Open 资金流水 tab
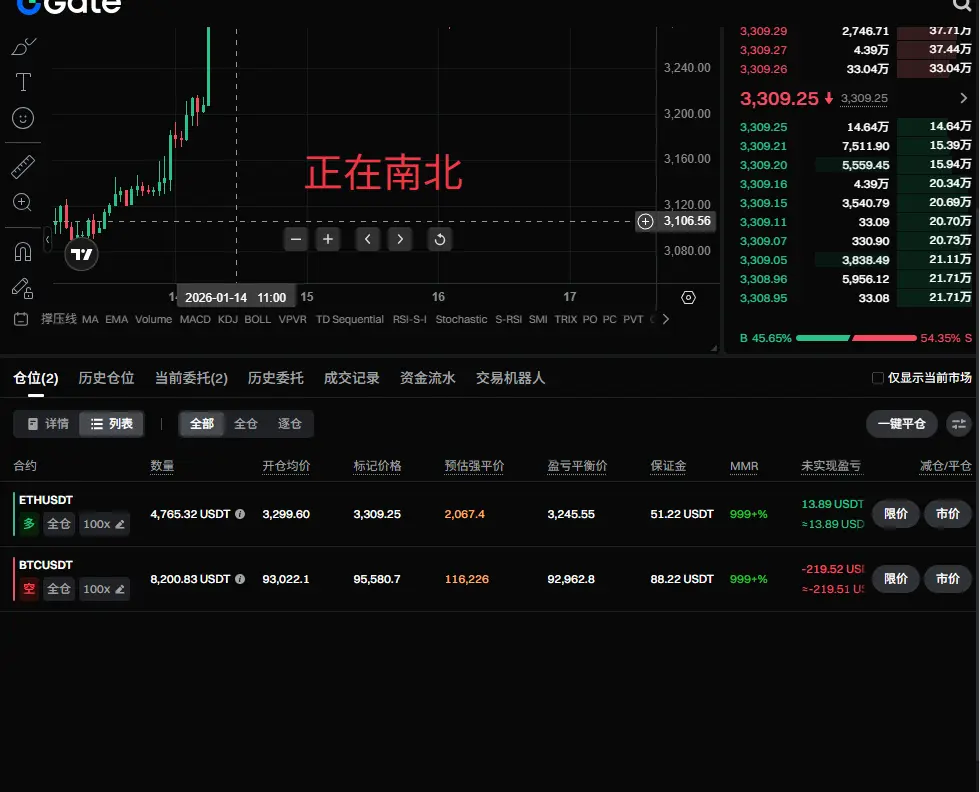Image resolution: width=980 pixels, height=792 pixels. 428,379
